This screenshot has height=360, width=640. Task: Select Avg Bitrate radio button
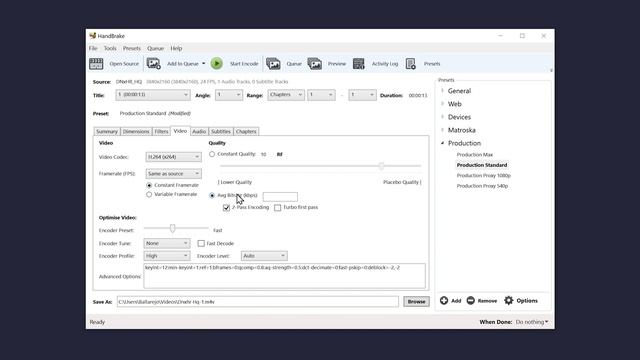coord(212,196)
